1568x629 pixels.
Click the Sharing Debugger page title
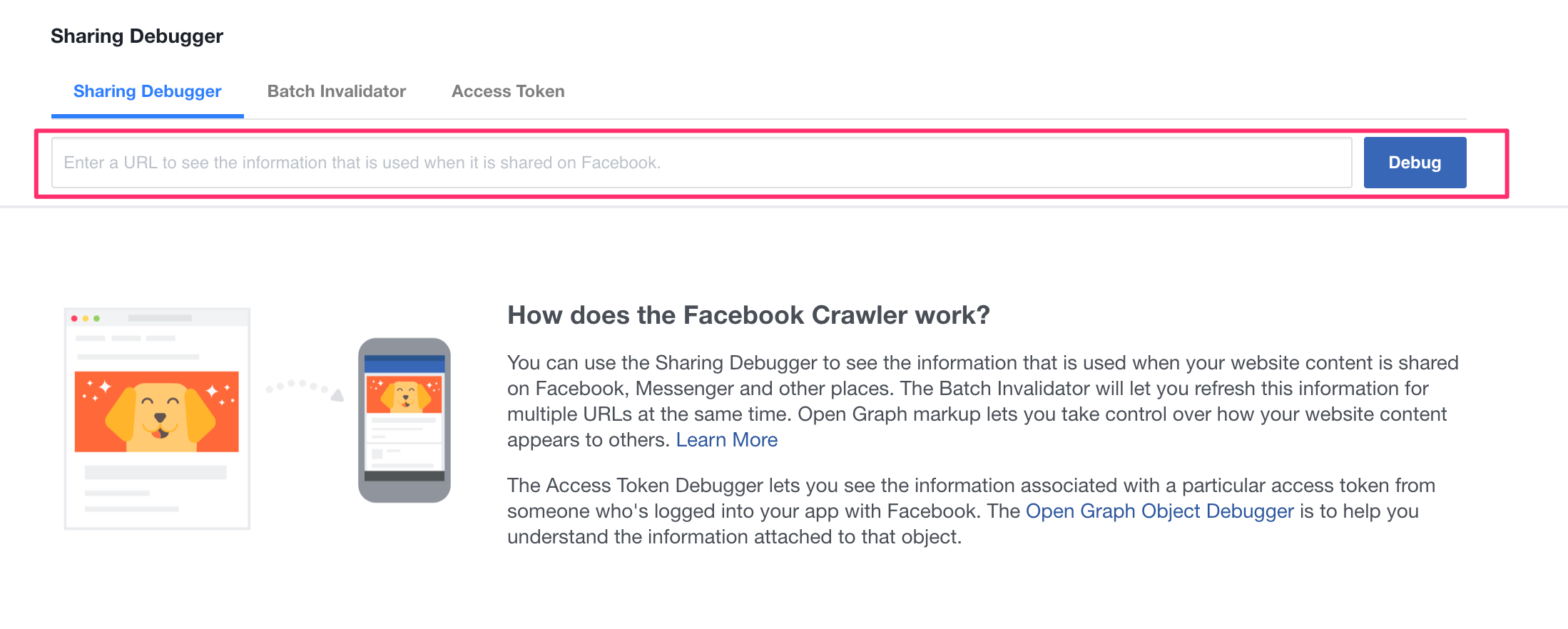[x=137, y=36]
